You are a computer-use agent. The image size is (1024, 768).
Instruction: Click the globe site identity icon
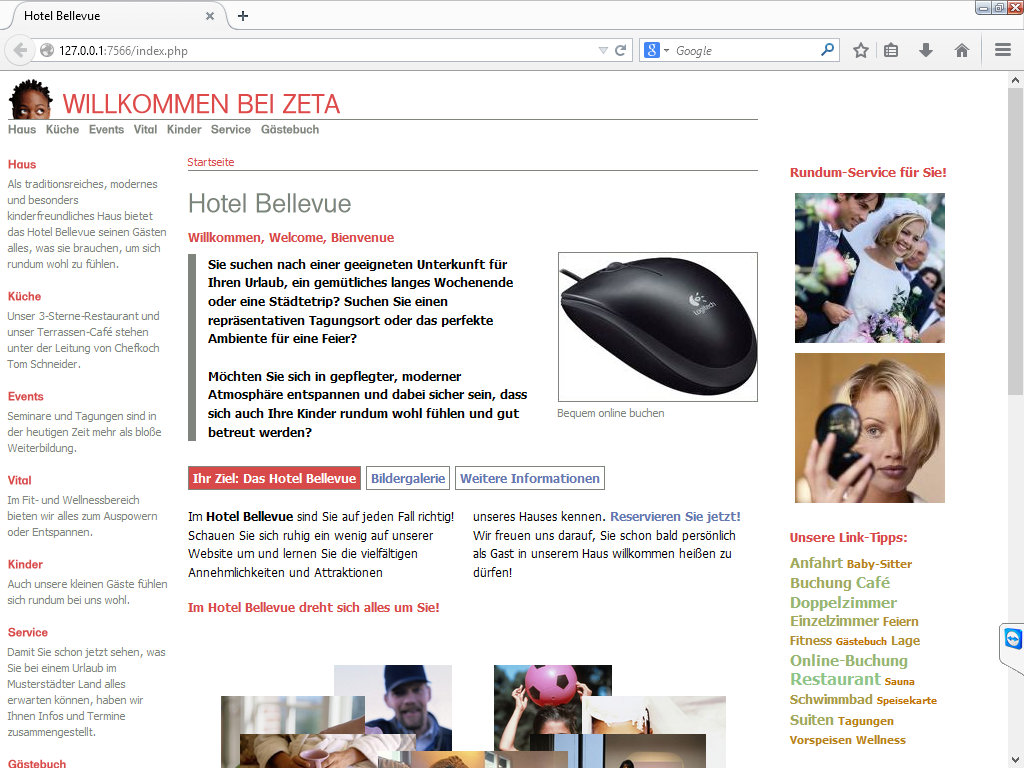pyautogui.click(x=46, y=50)
